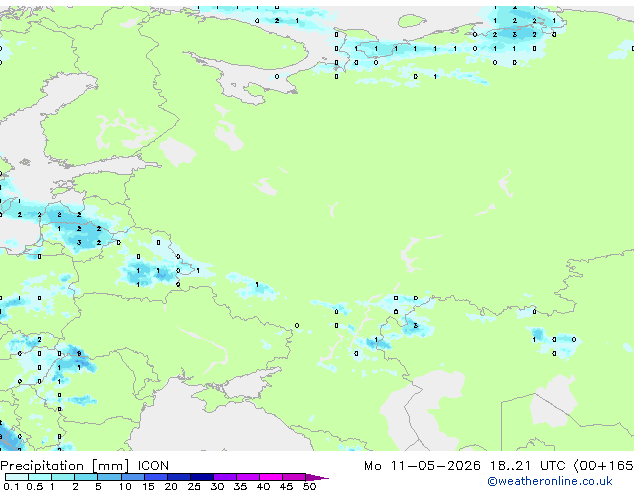Select the 15–20 mm blue legend swatch

pyautogui.click(x=156, y=477)
